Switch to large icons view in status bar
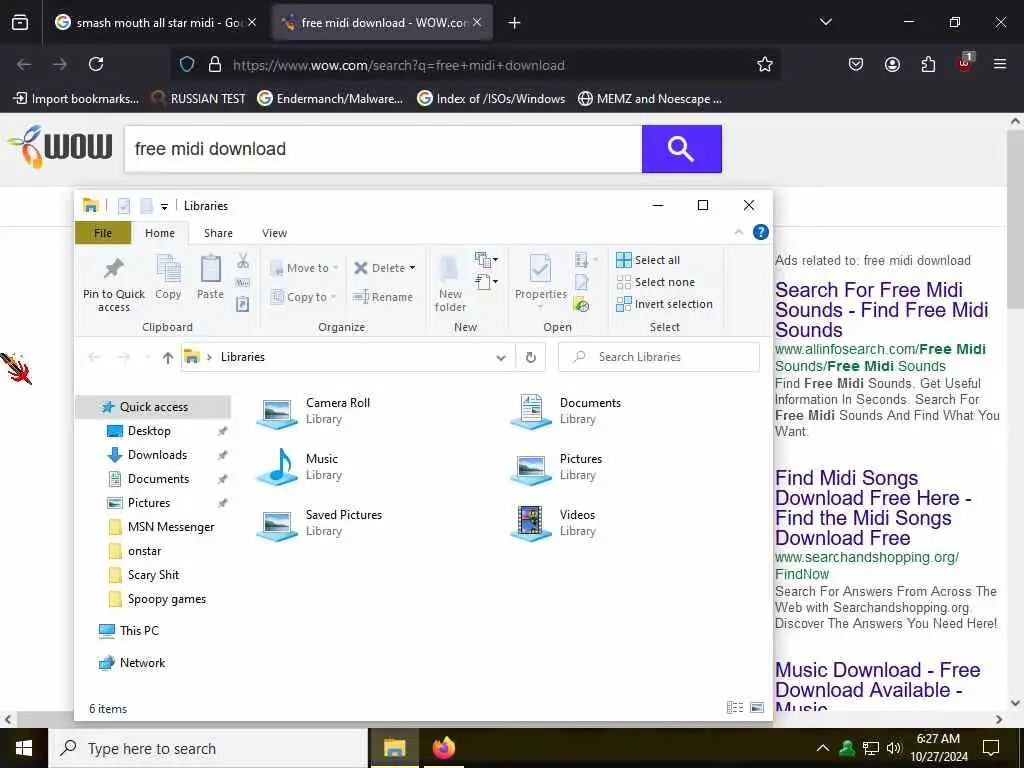Image resolution: width=1024 pixels, height=768 pixels. point(757,707)
